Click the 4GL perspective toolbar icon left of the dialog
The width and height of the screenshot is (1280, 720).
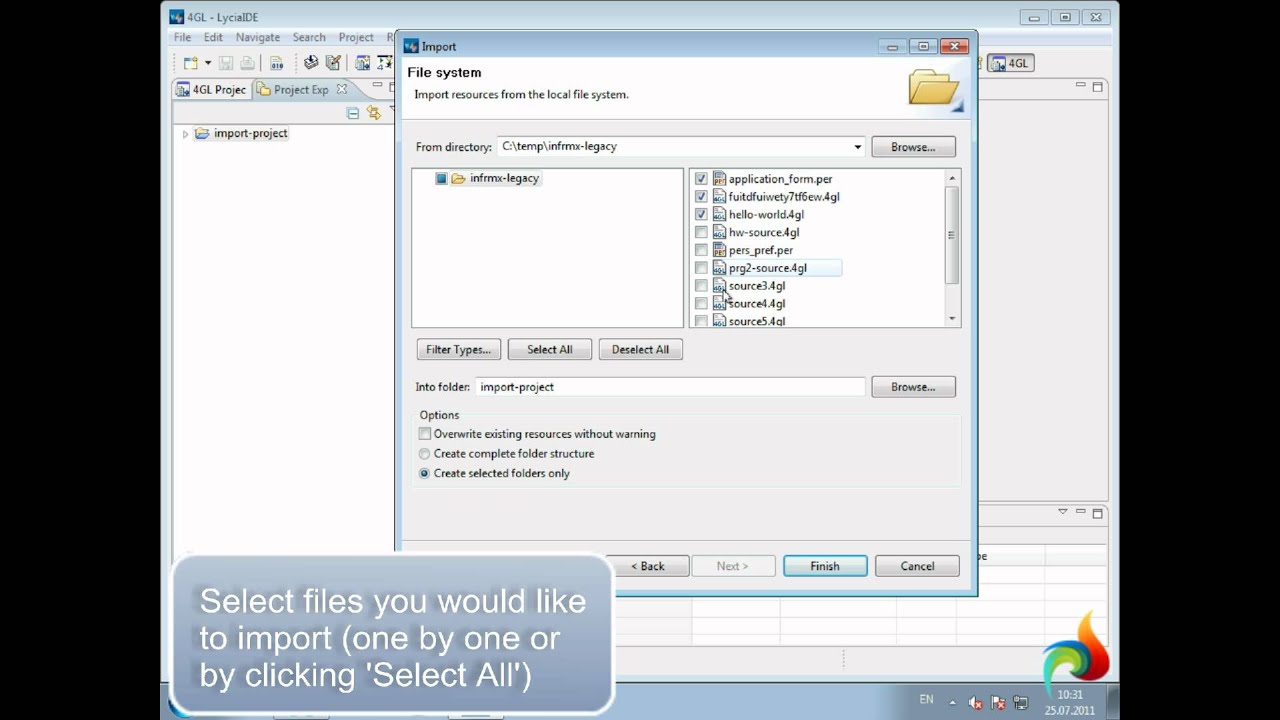362,63
